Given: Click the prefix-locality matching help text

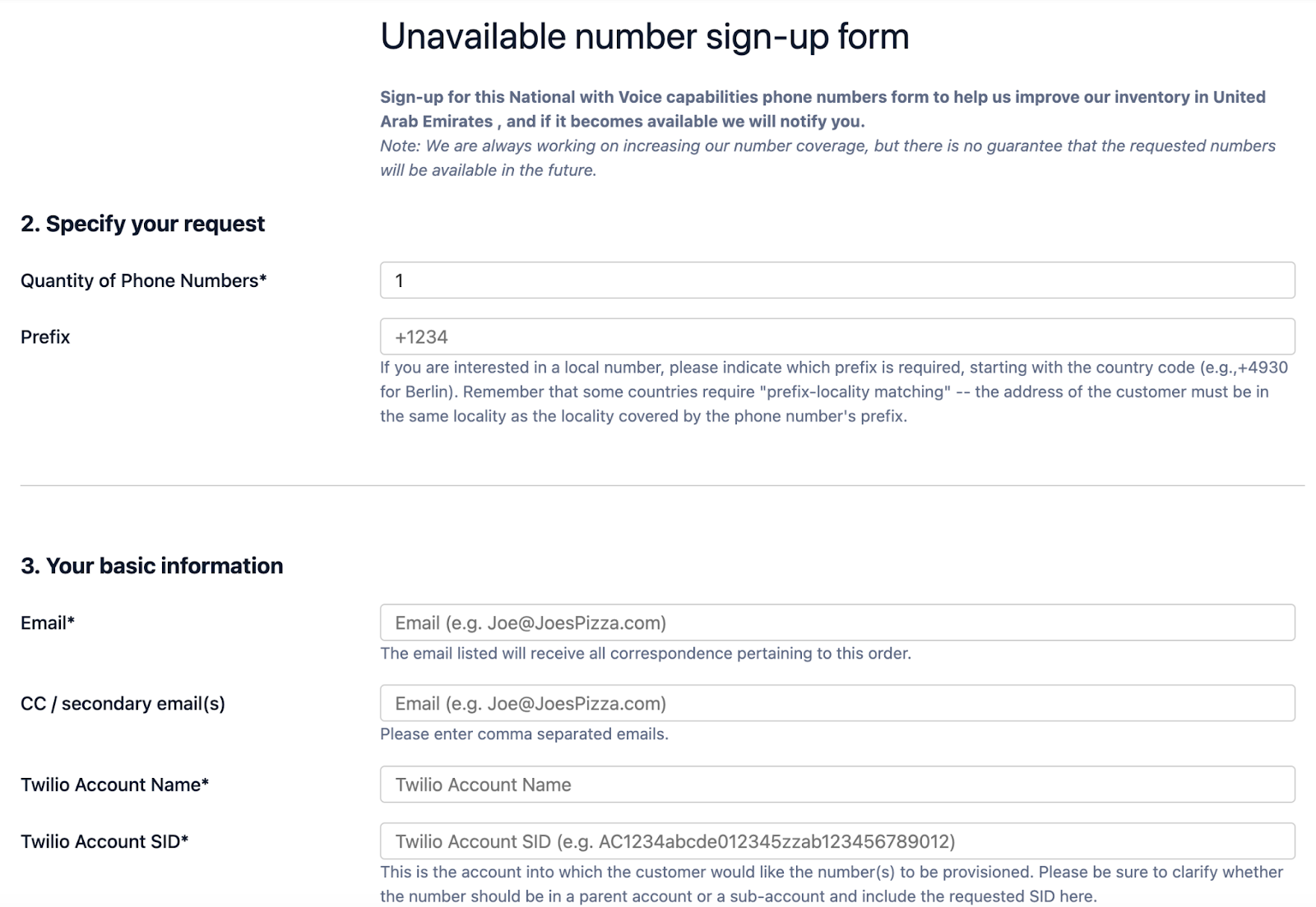Looking at the screenshot, I should click(x=834, y=391).
